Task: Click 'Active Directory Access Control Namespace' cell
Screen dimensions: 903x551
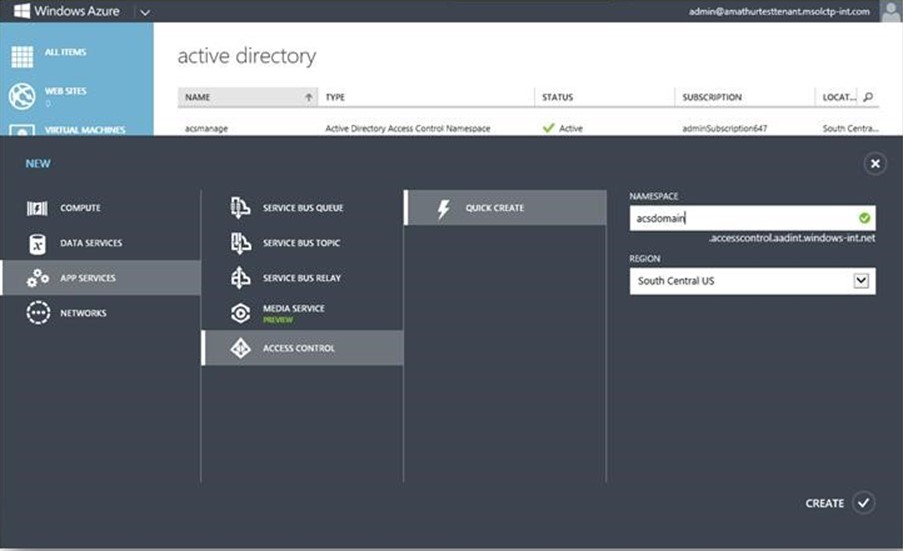Action: [408, 128]
